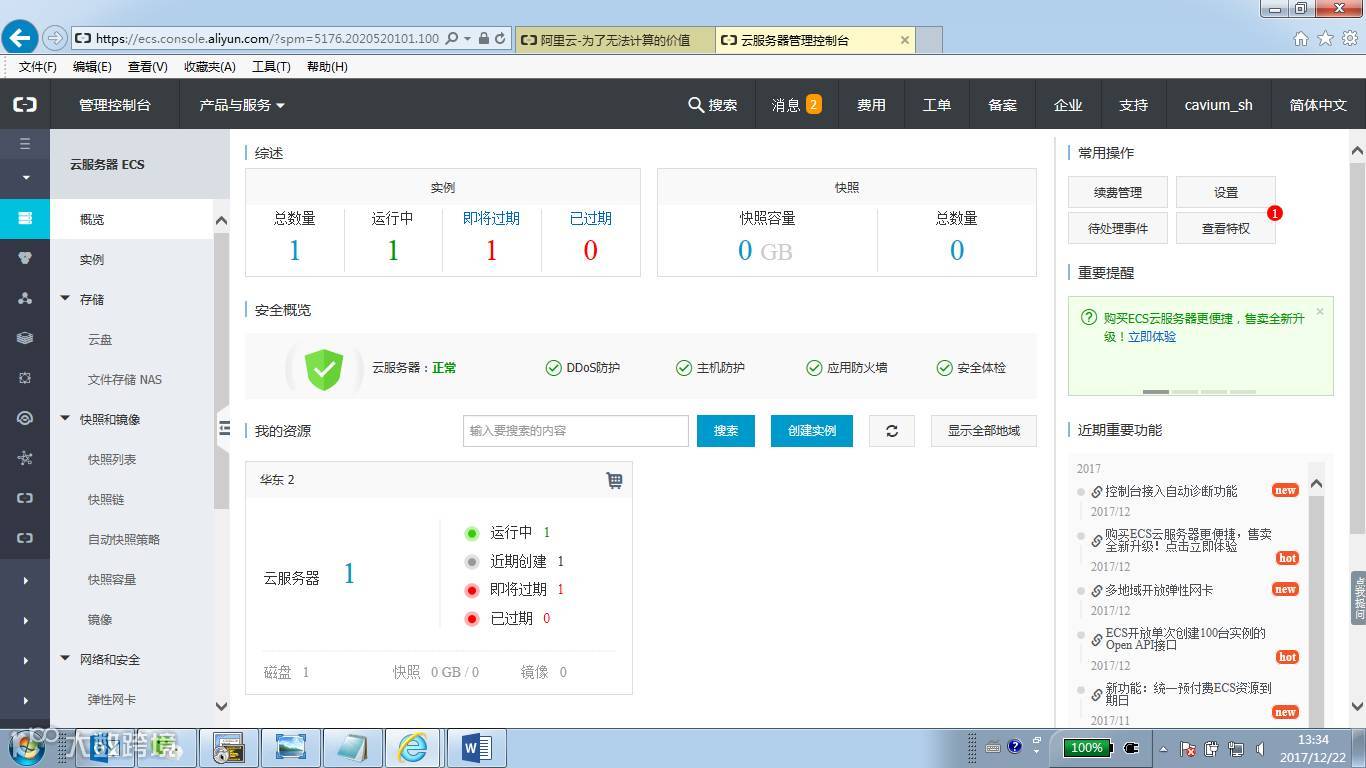1366x768 pixels.
Task: Open 续费管理
Action: 1118,192
